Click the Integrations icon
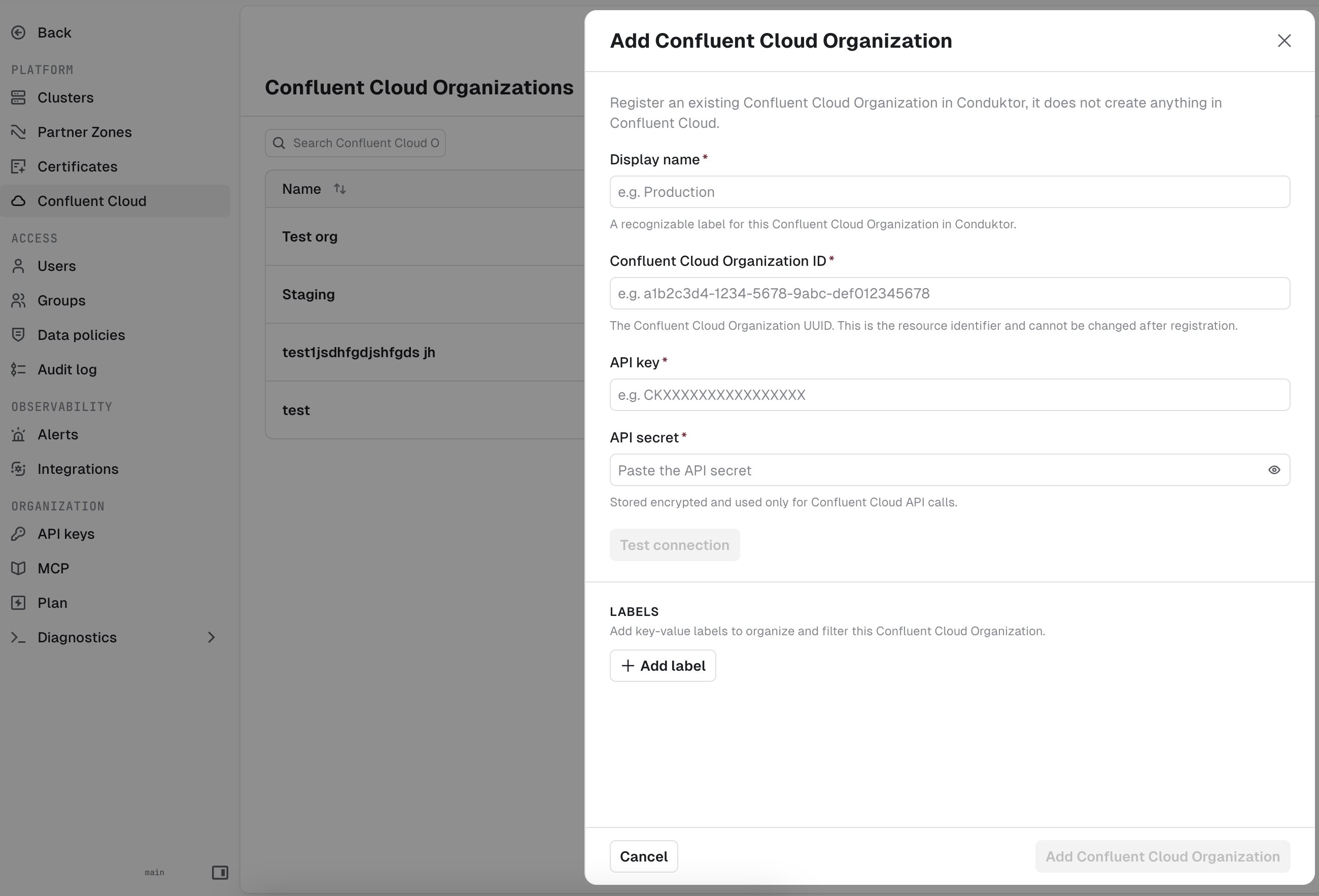The image size is (1319, 896). point(18,469)
